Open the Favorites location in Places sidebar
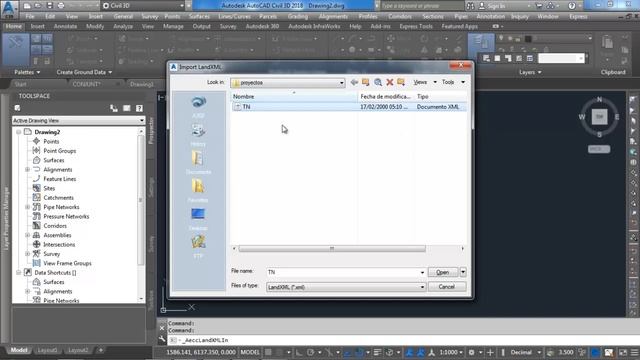This screenshot has height=360, width=640. click(x=198, y=191)
